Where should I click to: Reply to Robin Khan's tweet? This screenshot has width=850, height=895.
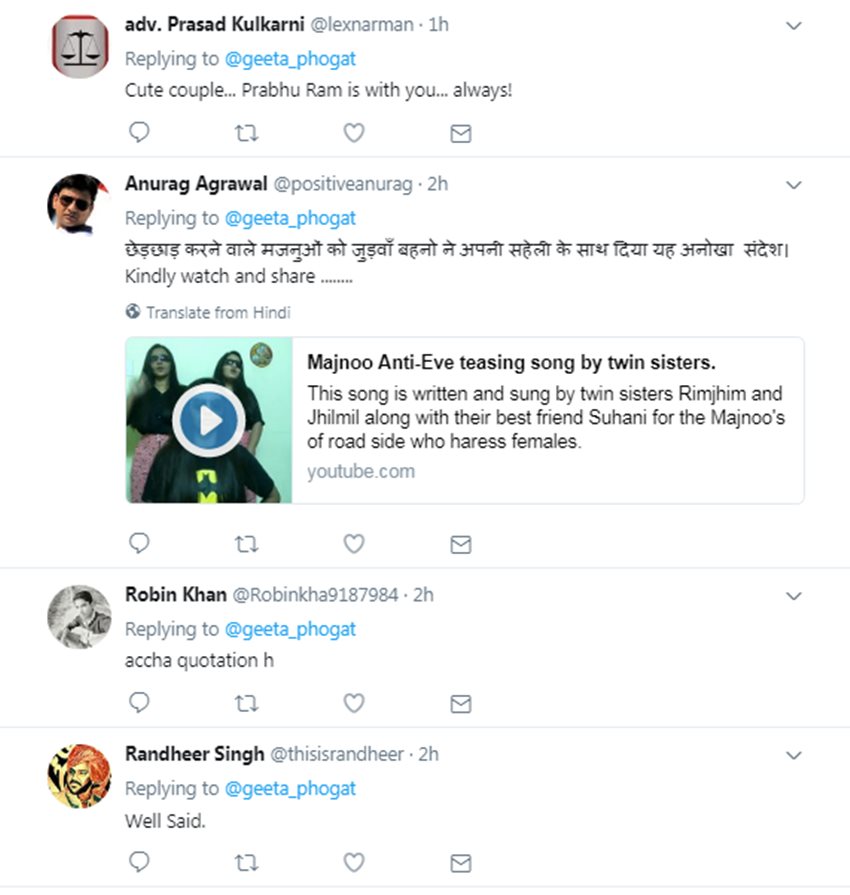point(140,703)
